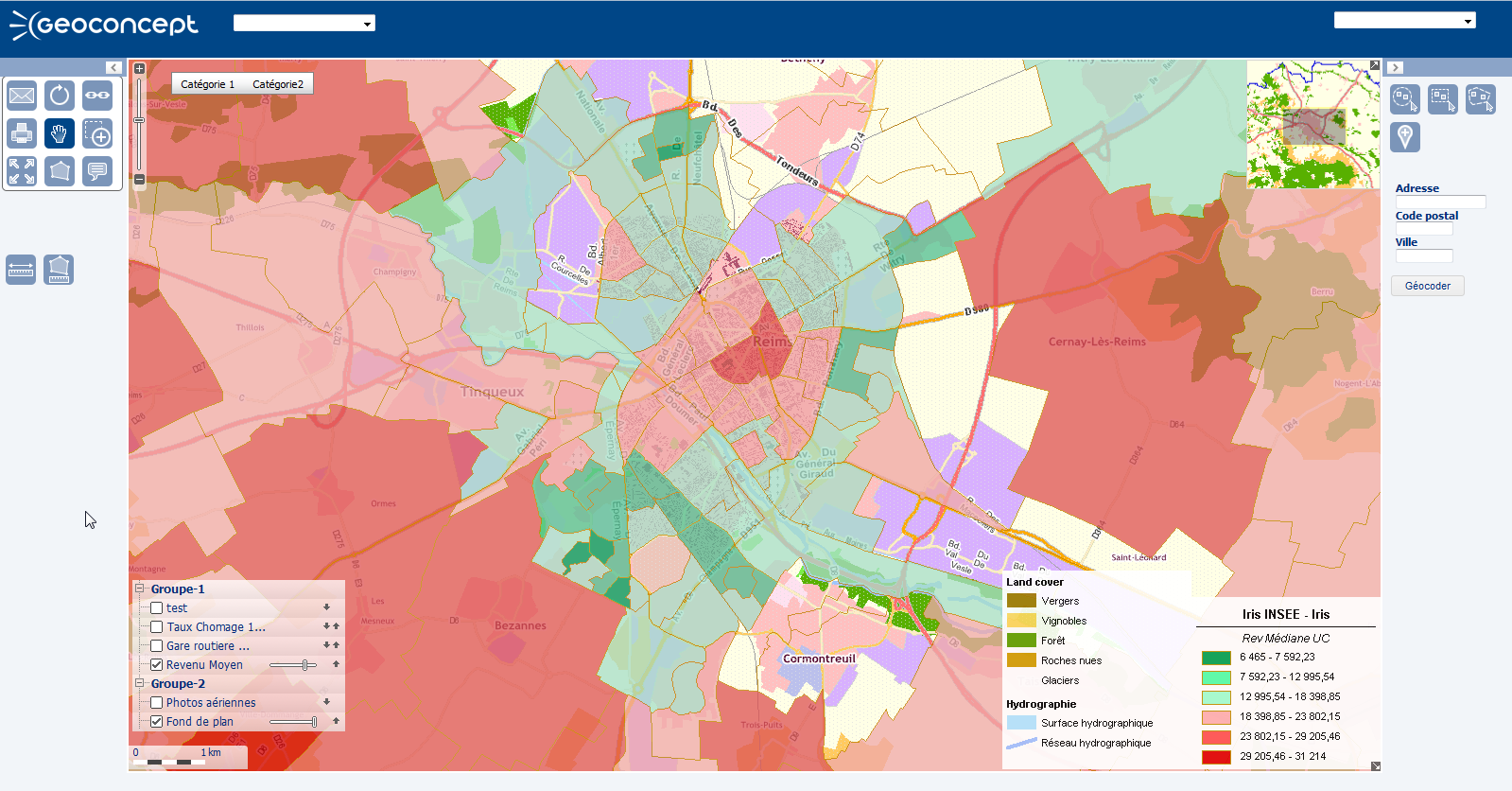1512x791 pixels.
Task: Click the 29 205,46 - 31 214 red swatch
Action: pos(1216,757)
